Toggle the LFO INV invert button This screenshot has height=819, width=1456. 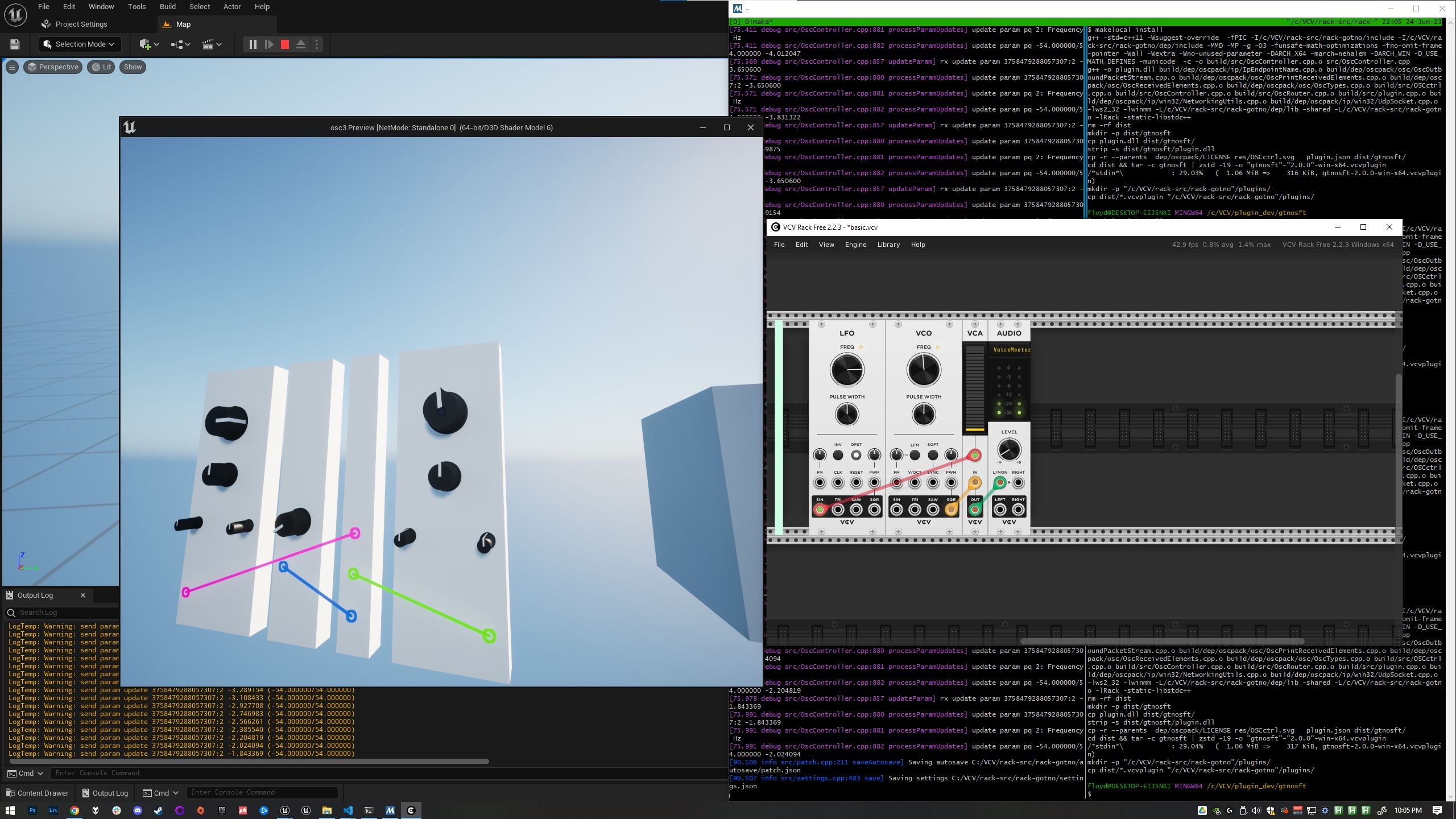pos(838,455)
